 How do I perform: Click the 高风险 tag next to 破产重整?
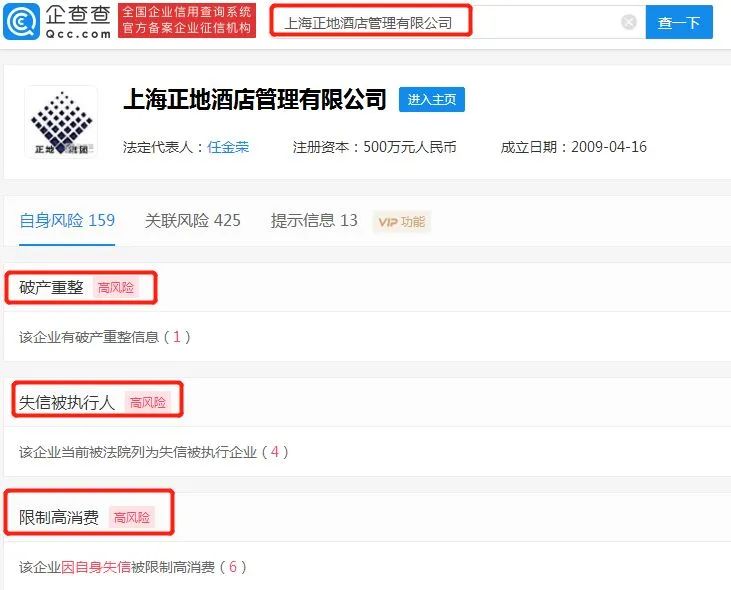point(116,288)
